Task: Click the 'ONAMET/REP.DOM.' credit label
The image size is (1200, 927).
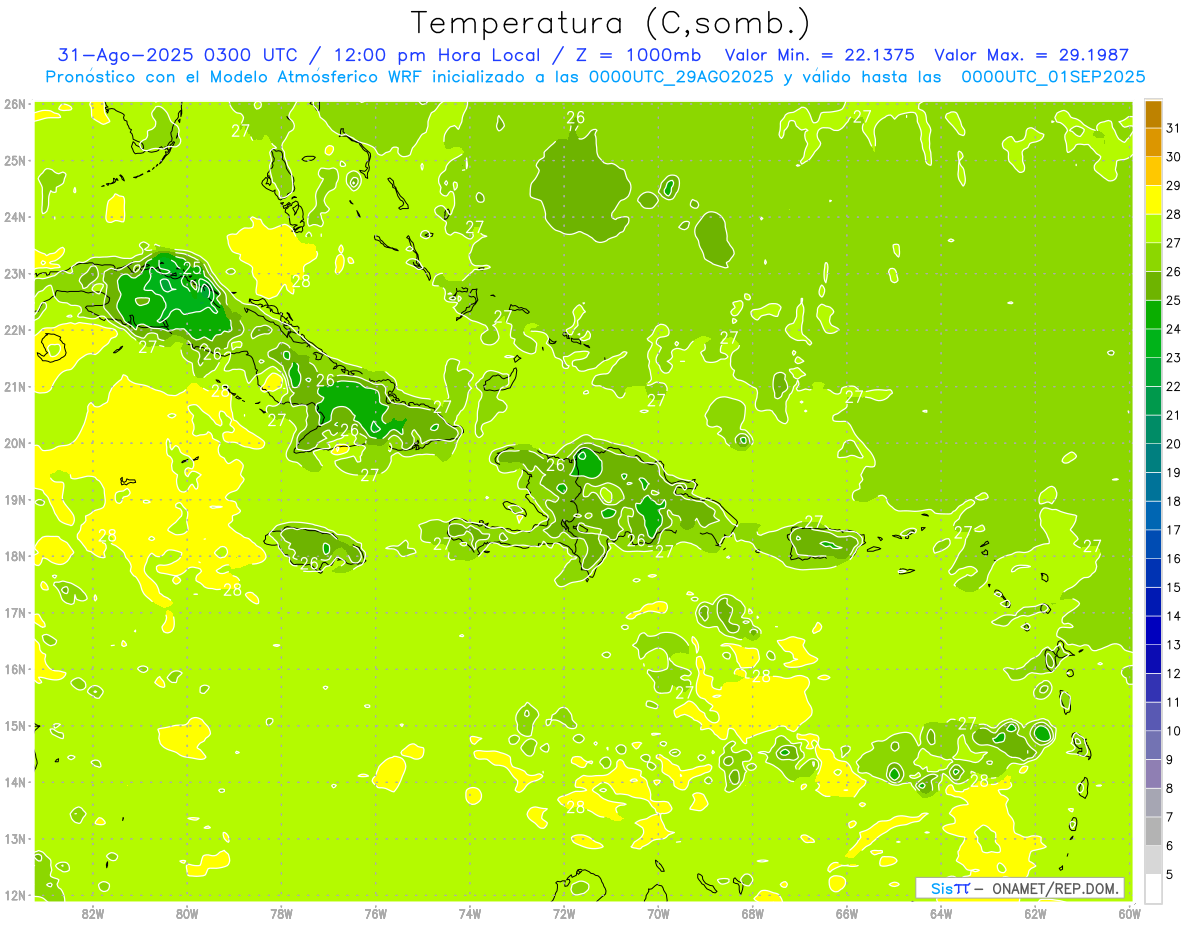Action: (1053, 888)
